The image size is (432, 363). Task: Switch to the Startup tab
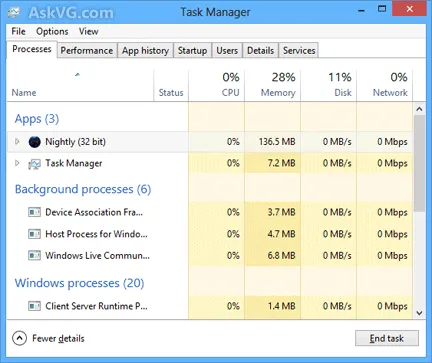tap(192, 51)
